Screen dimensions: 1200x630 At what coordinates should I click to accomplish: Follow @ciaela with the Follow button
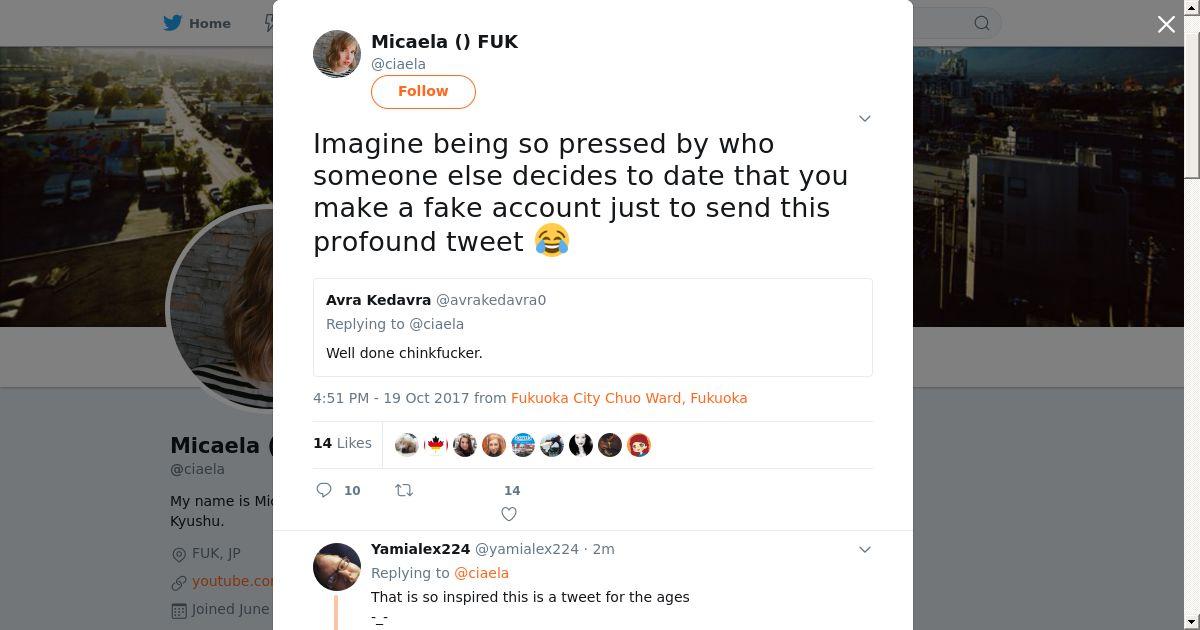point(423,91)
